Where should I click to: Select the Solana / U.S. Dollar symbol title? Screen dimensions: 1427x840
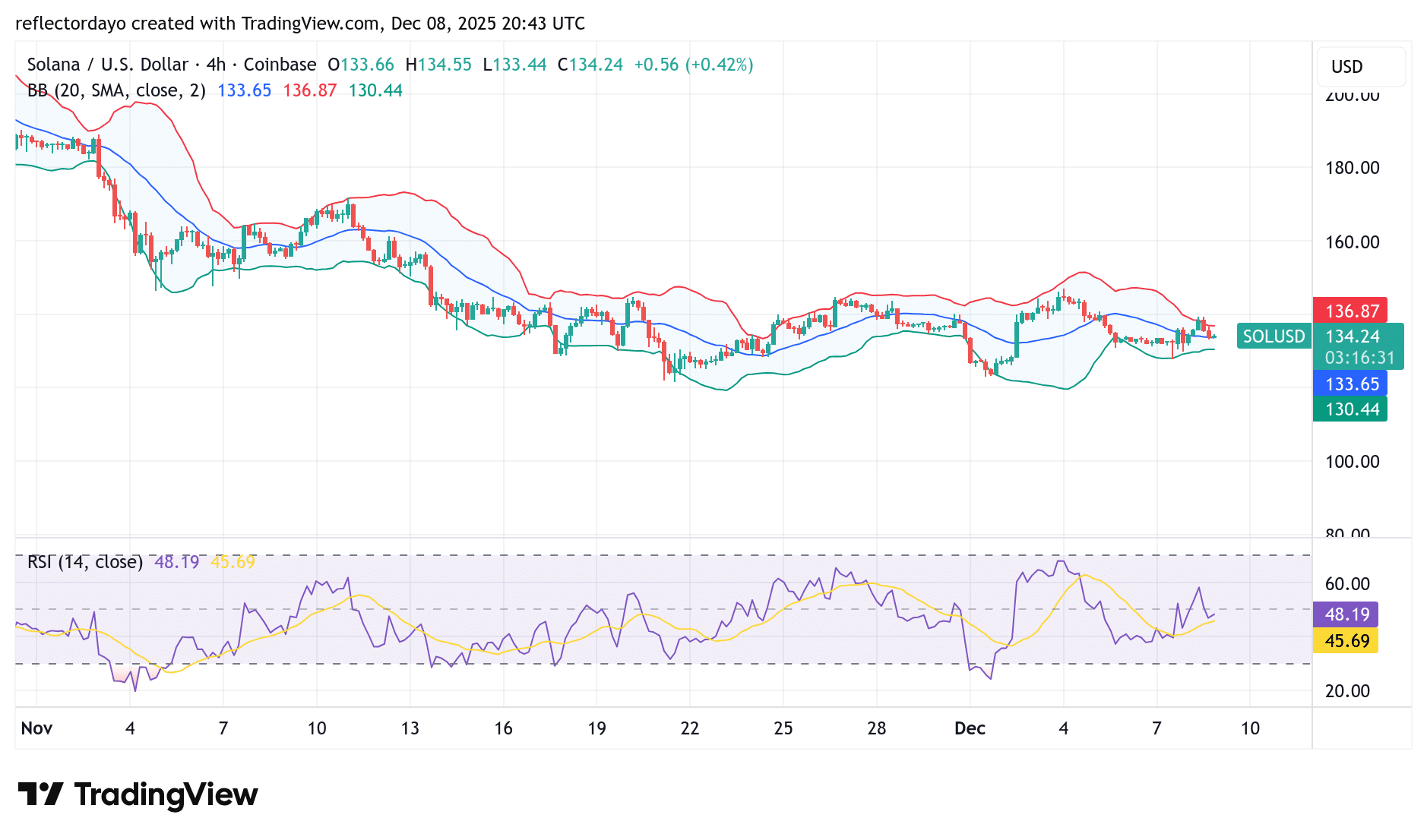coord(106,65)
